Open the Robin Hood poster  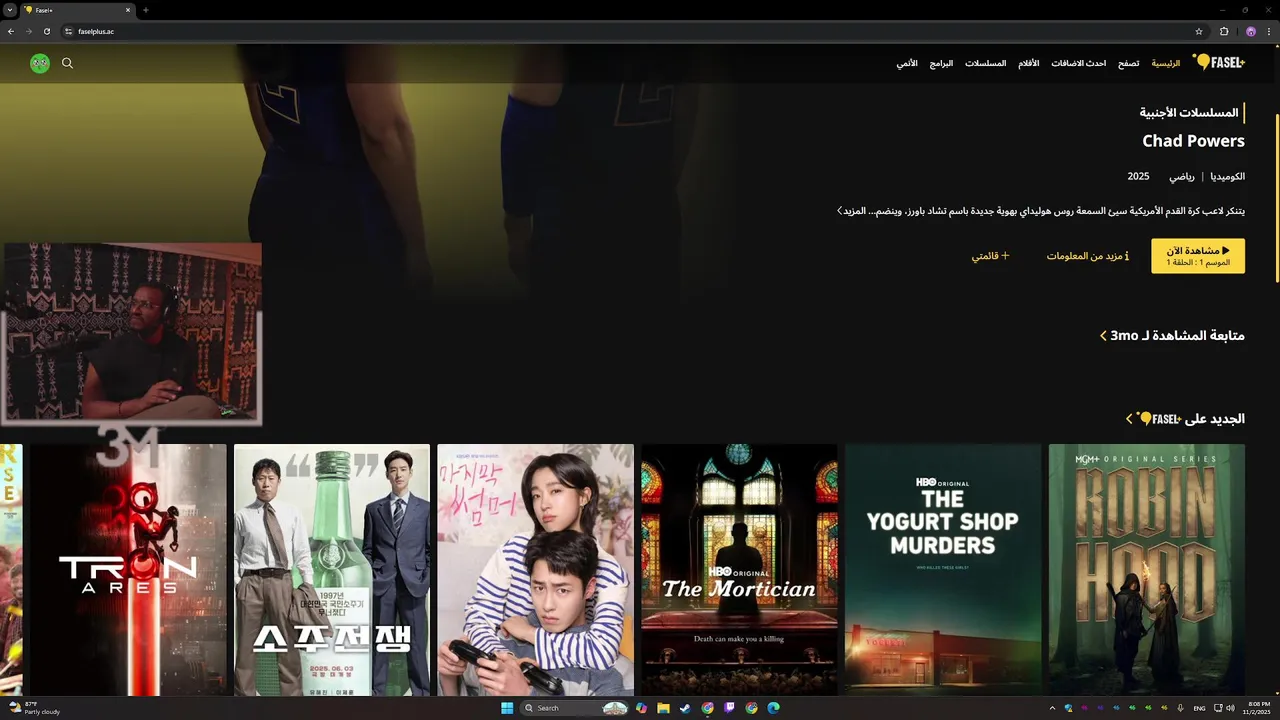pos(1147,570)
